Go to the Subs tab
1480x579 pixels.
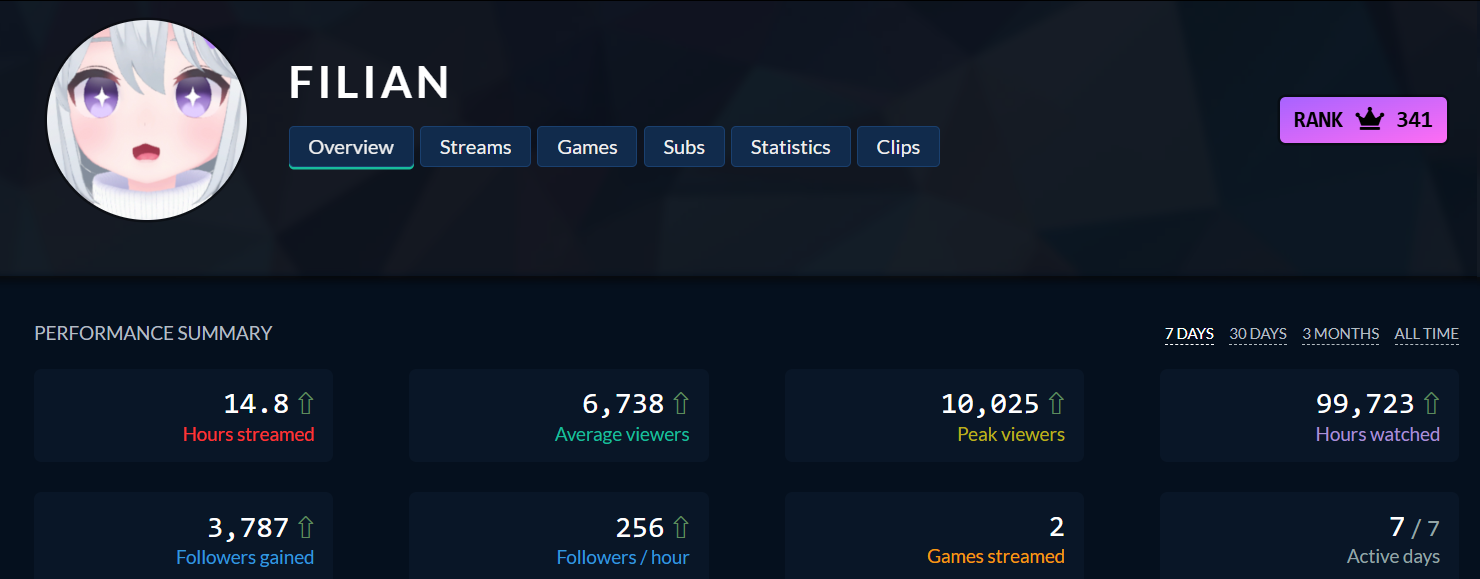[x=684, y=147]
